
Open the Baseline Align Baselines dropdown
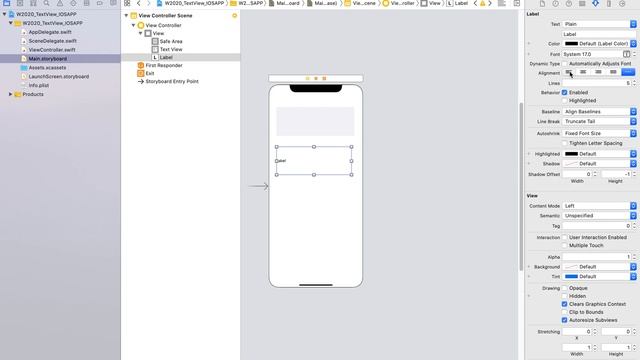click(599, 111)
